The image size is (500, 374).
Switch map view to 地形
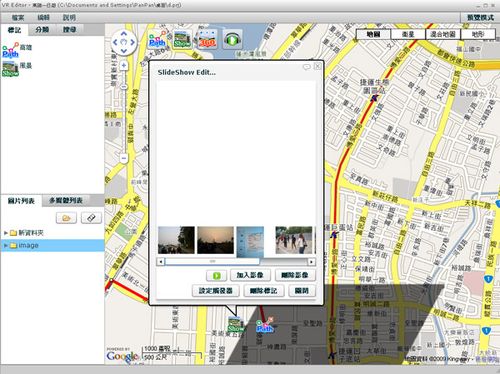click(478, 34)
